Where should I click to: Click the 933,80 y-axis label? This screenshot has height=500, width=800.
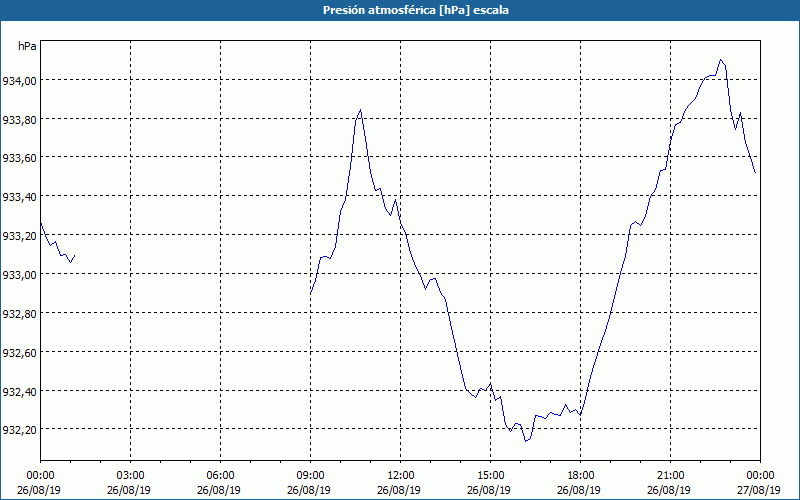[x=19, y=119]
